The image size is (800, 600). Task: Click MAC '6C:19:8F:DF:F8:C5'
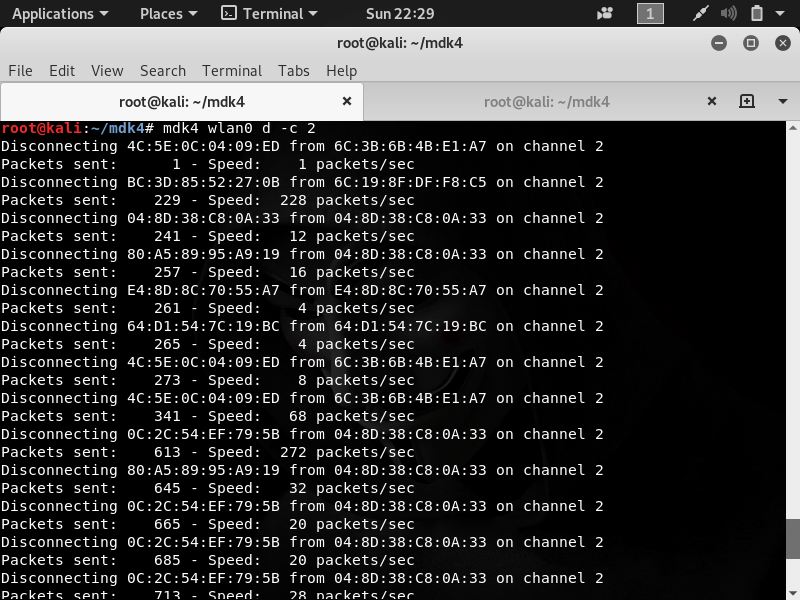pyautogui.click(x=410, y=182)
